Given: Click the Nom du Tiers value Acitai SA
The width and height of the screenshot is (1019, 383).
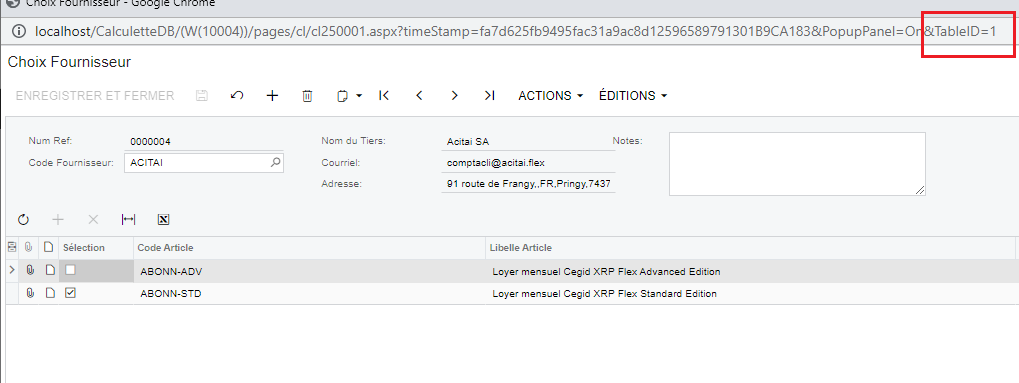Looking at the screenshot, I should pyautogui.click(x=469, y=141).
